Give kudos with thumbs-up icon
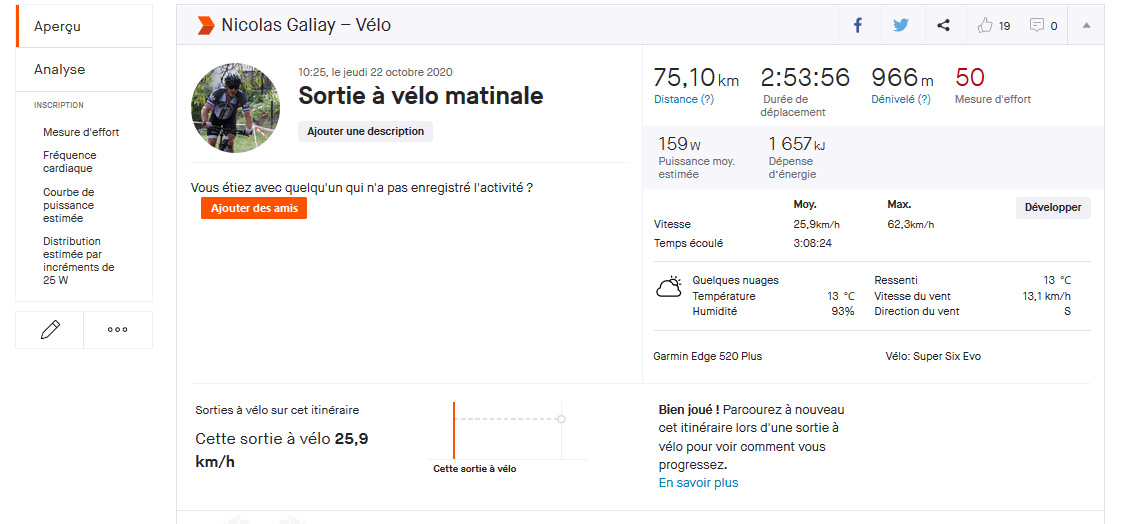 coord(986,26)
